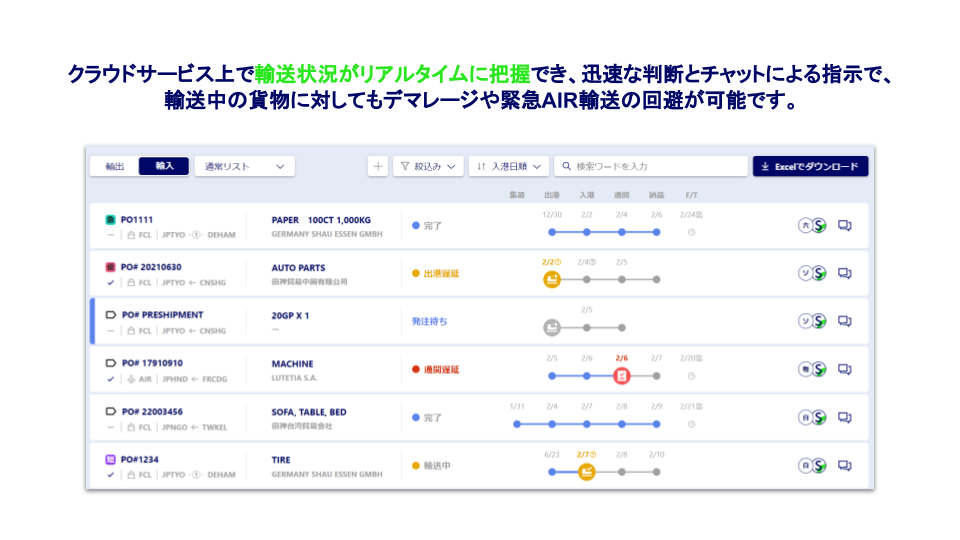Screen dimensions: 960x540
Task: Click the orange ship marker in PO# 20210630 timeline
Action: pos(552,279)
